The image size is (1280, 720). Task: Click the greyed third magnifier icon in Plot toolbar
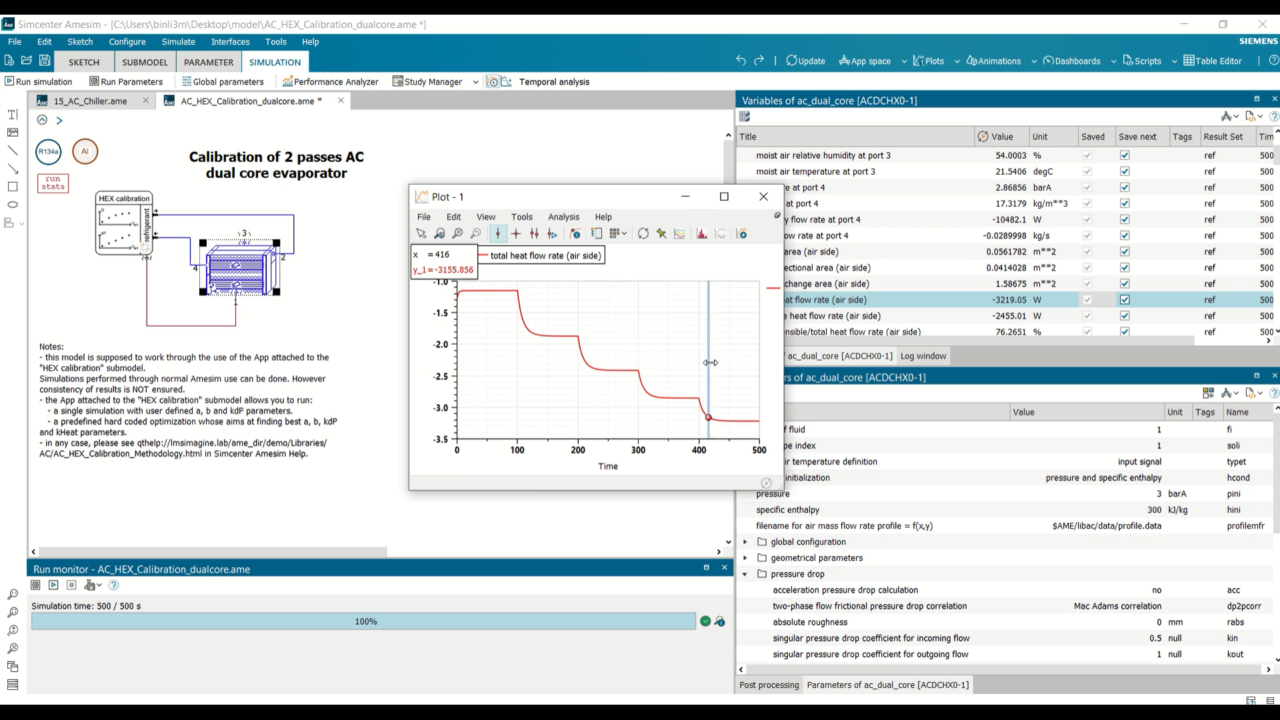tap(476, 234)
